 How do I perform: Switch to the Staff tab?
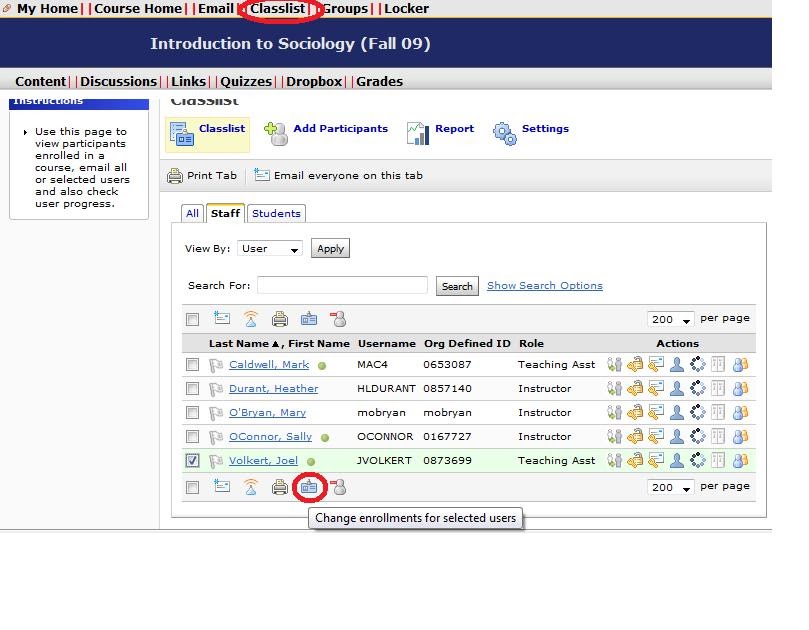(x=225, y=213)
